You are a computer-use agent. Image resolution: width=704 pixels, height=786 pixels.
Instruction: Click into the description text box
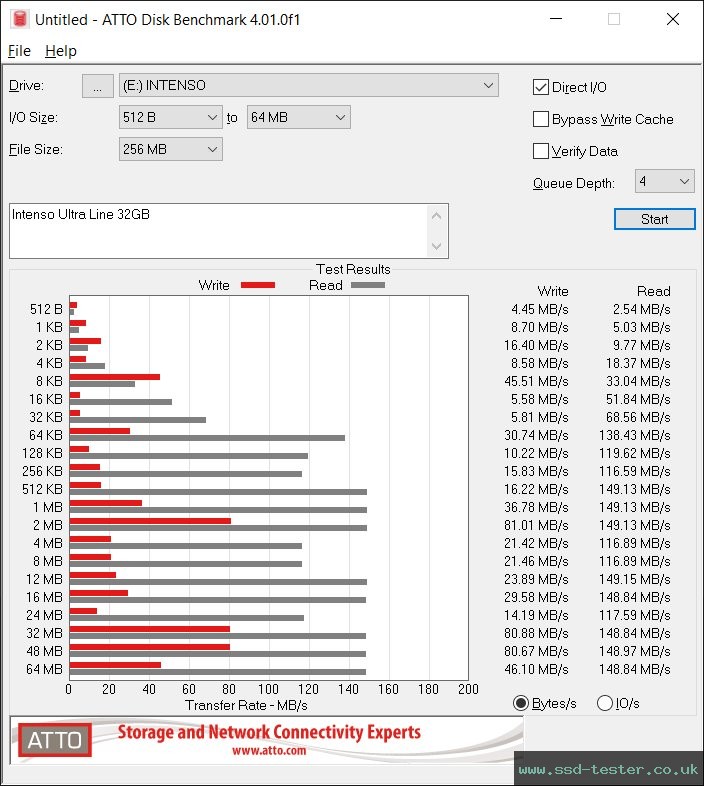[x=218, y=231]
